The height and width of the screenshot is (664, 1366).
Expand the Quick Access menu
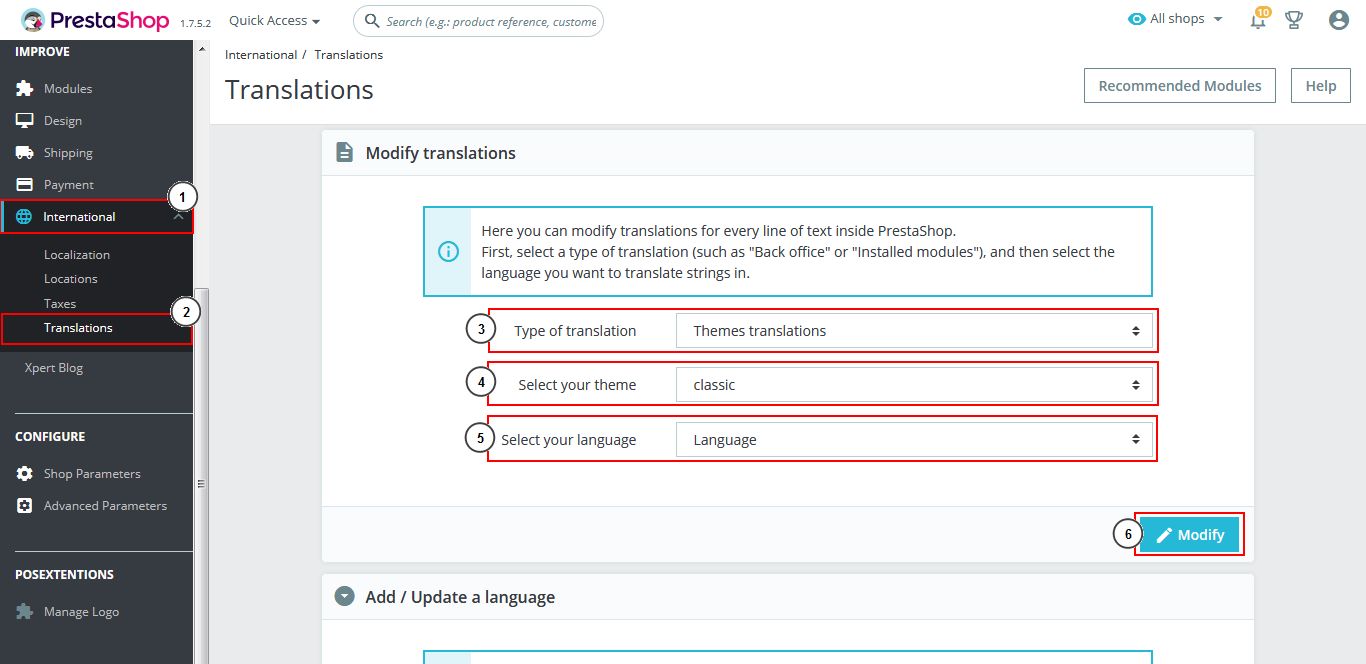pos(274,20)
